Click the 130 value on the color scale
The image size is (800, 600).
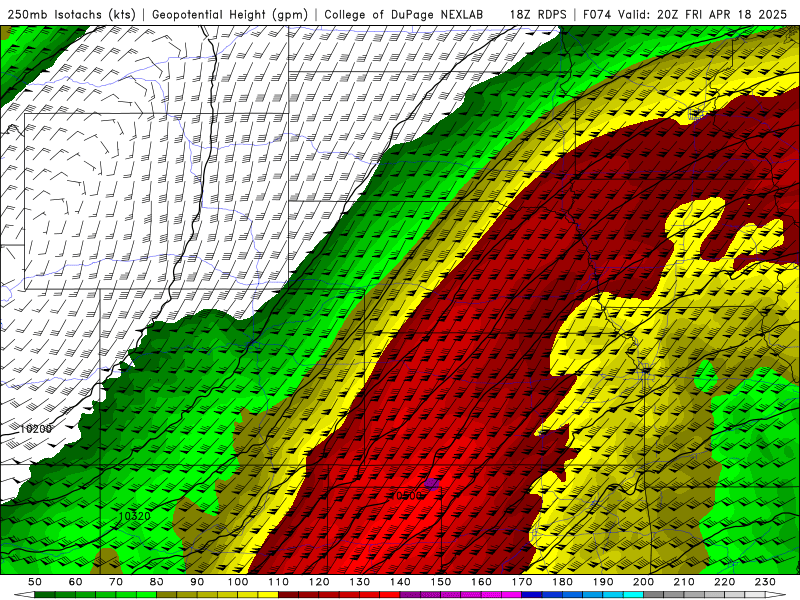(x=360, y=582)
